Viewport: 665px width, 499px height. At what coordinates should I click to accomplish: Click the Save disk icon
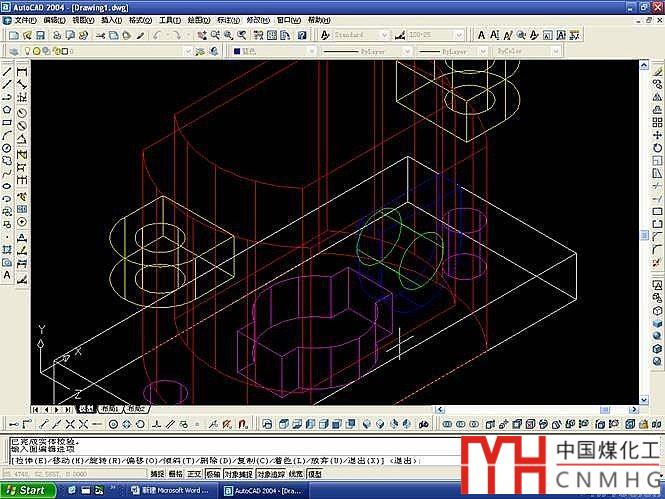[x=40, y=35]
